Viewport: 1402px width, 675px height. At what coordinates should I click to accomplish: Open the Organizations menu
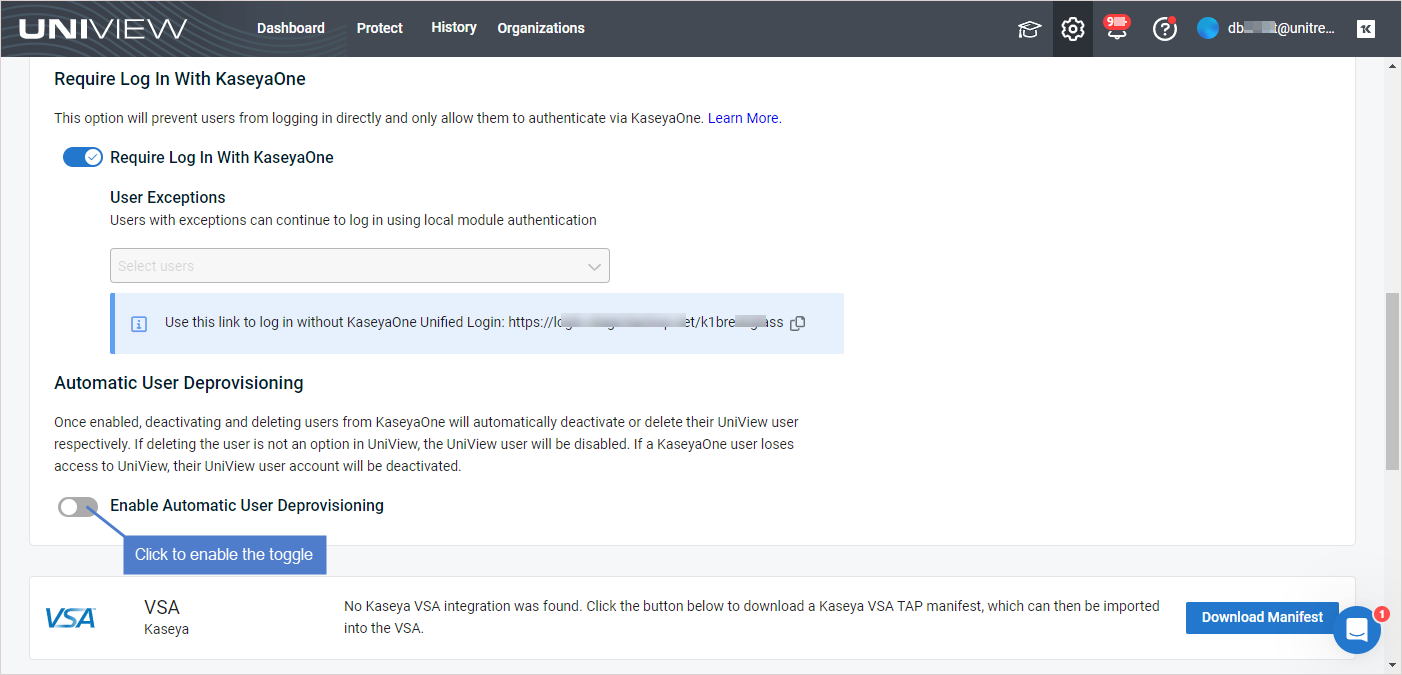(541, 28)
